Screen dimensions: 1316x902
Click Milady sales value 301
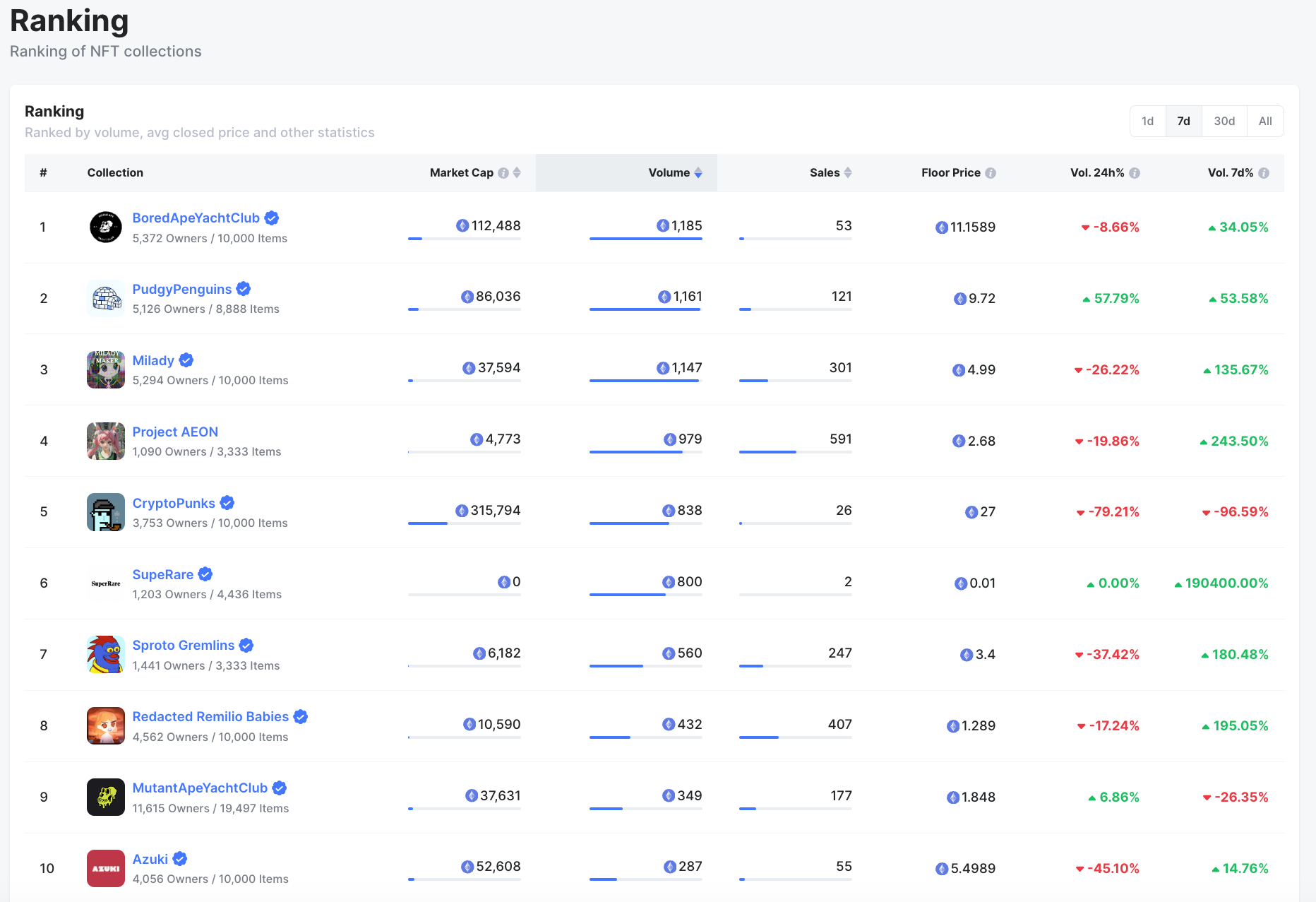pos(841,367)
